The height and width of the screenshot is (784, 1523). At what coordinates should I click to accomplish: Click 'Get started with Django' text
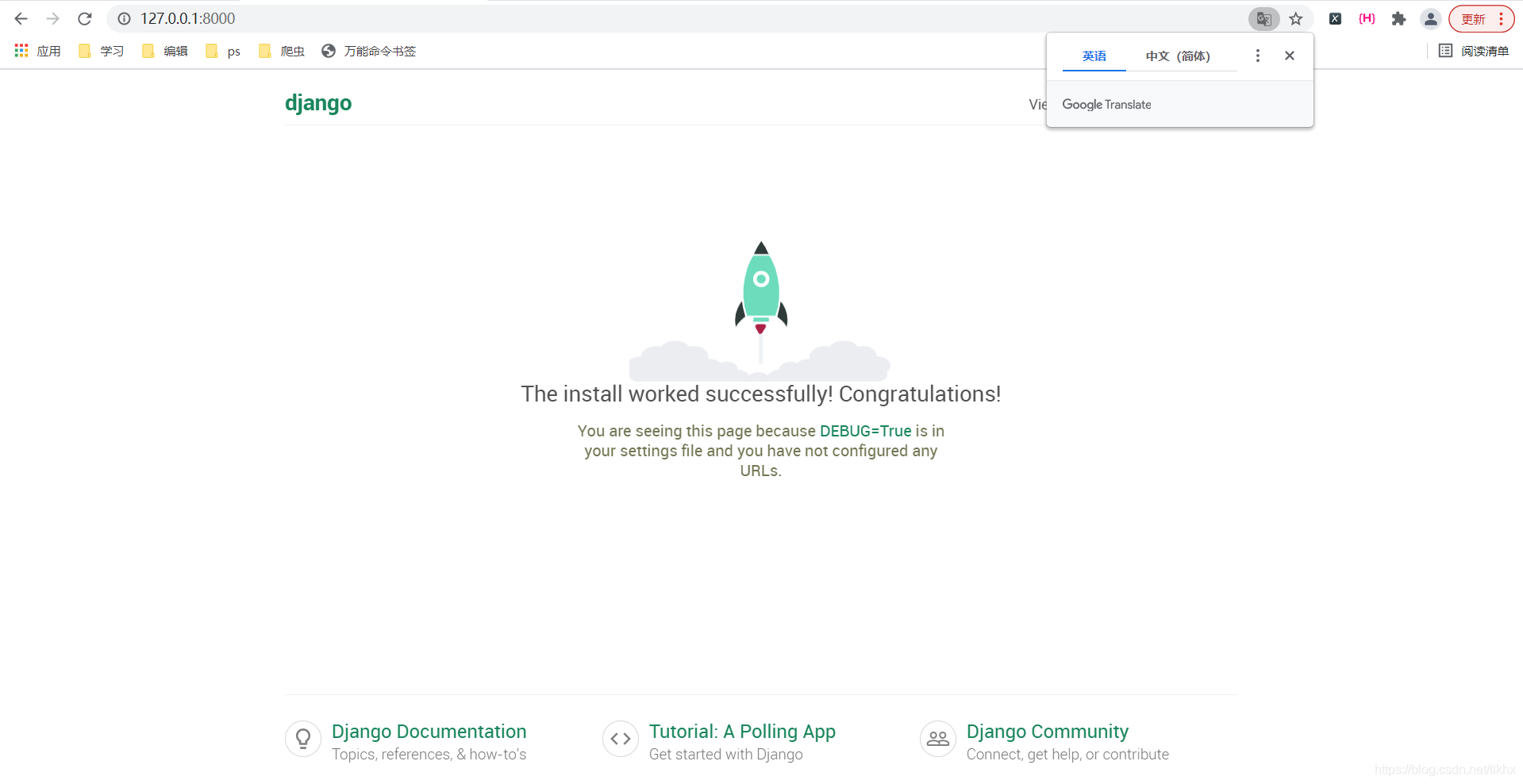(725, 755)
